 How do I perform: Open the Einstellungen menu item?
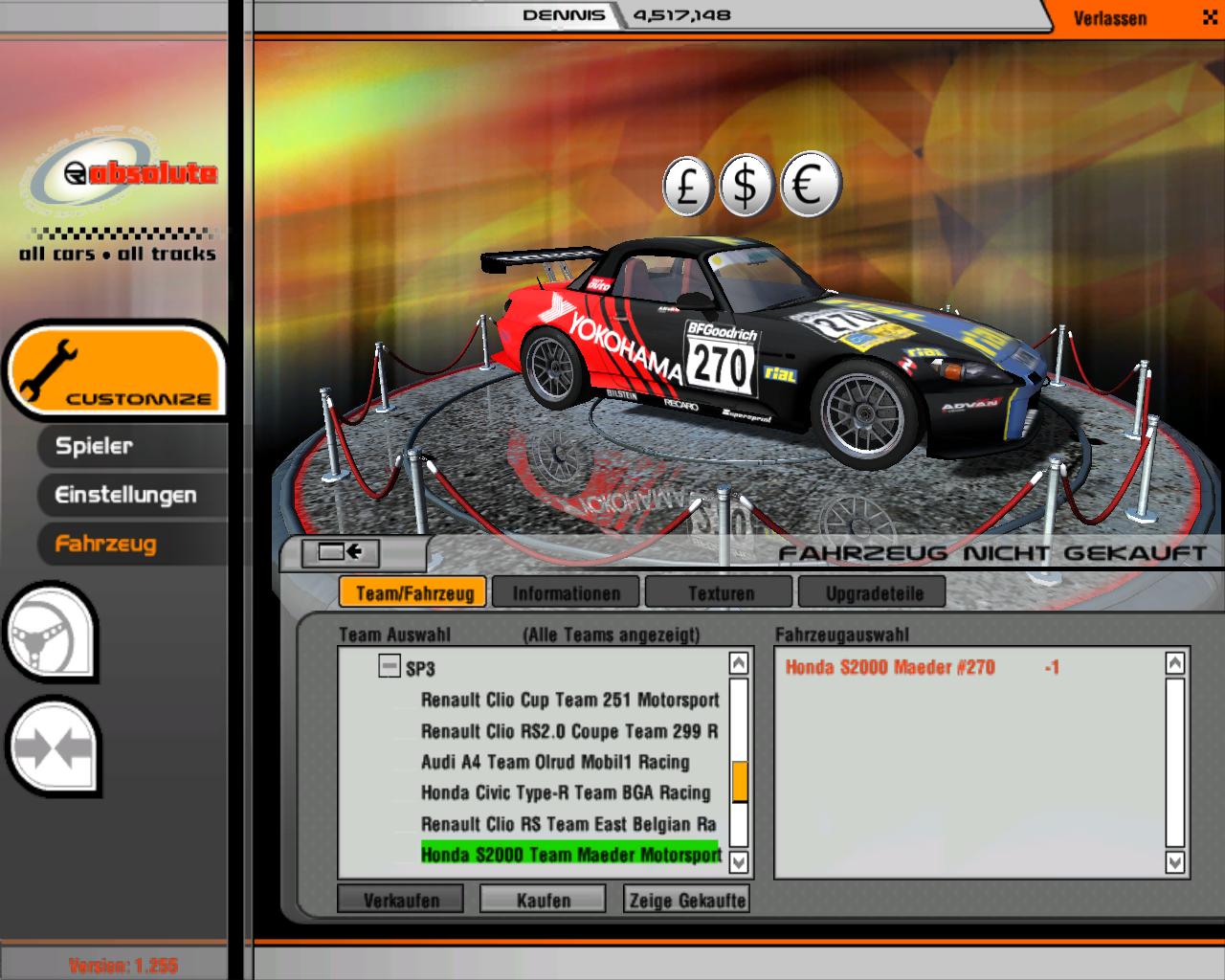click(125, 495)
